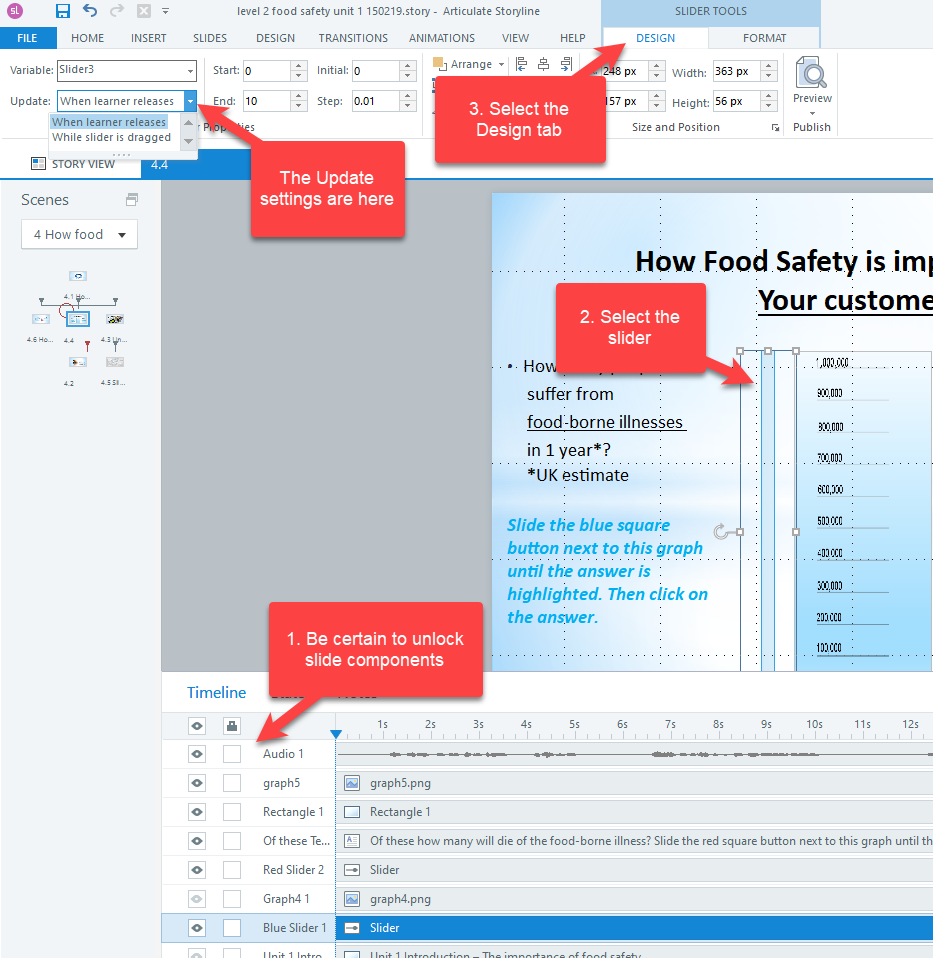Image resolution: width=933 pixels, height=958 pixels.
Task: Click the Save icon in quick access toolbar
Action: pos(63,11)
